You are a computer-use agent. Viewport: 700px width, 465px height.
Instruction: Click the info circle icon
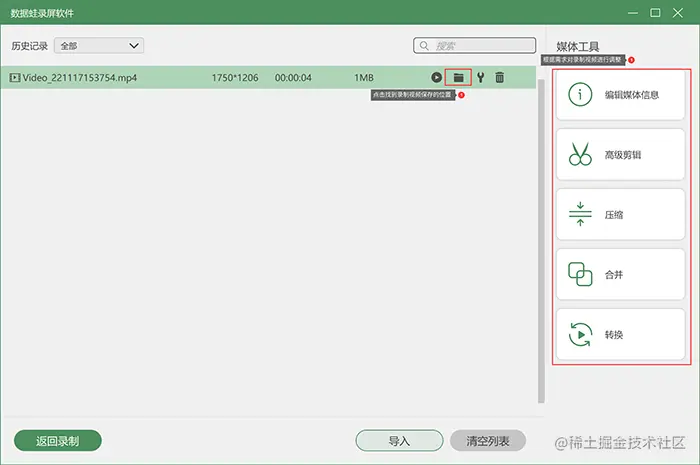click(x=580, y=95)
